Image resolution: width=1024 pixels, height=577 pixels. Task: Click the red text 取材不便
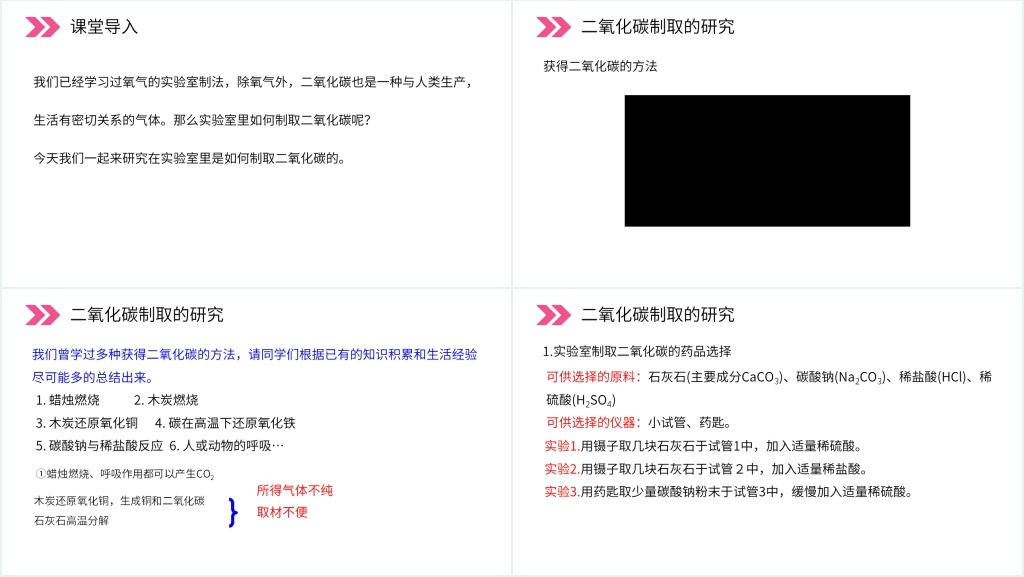tap(282, 512)
